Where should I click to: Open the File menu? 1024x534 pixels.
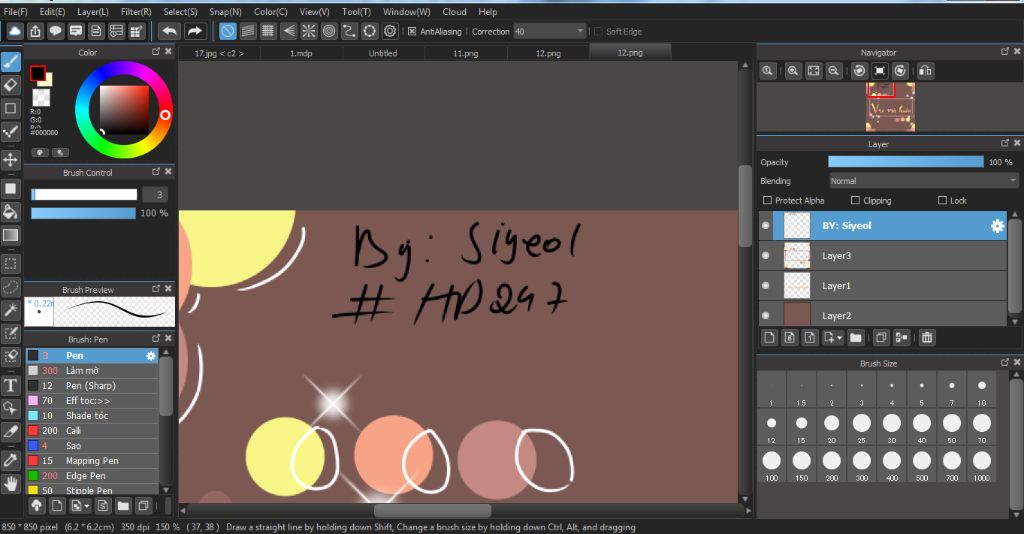[x=16, y=12]
